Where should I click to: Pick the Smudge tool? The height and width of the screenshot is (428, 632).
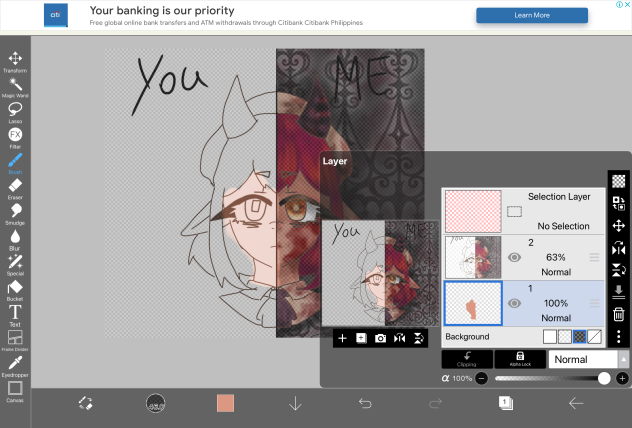click(x=15, y=212)
